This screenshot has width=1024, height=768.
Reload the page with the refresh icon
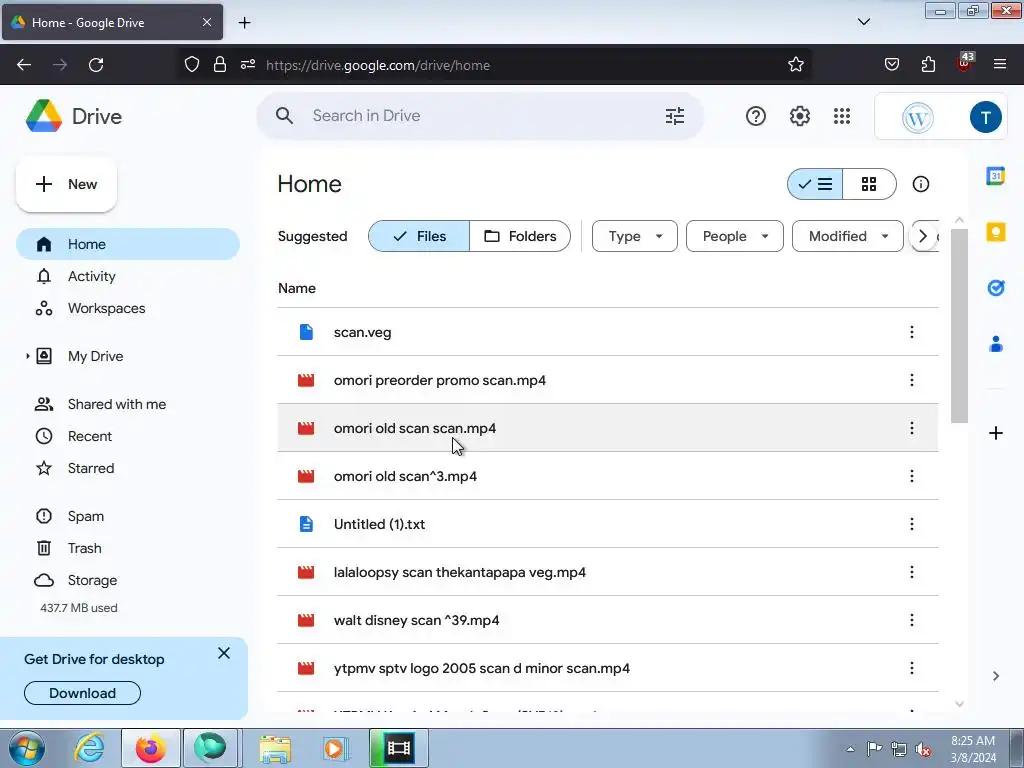[x=96, y=65]
